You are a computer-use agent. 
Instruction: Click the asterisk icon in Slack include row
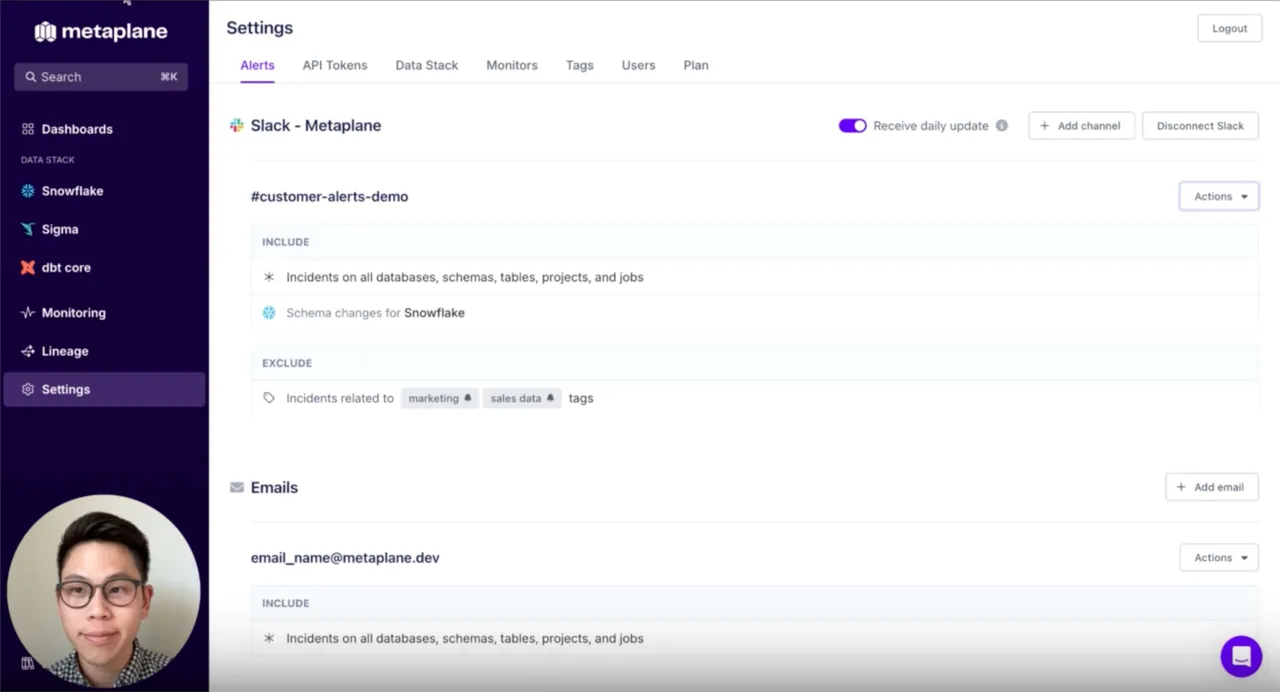point(269,277)
